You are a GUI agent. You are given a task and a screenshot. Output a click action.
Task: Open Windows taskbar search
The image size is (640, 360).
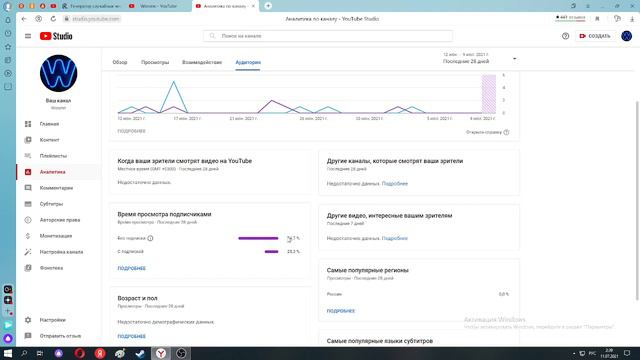click(24, 353)
